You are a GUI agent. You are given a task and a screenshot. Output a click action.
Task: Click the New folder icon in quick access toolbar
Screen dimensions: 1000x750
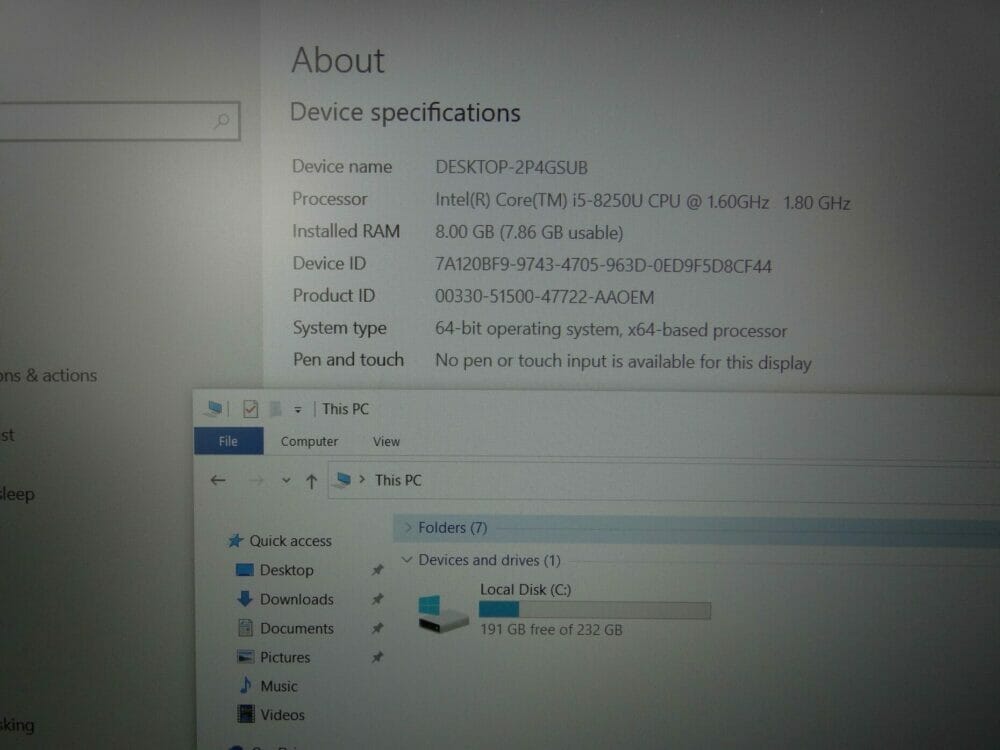pos(275,409)
